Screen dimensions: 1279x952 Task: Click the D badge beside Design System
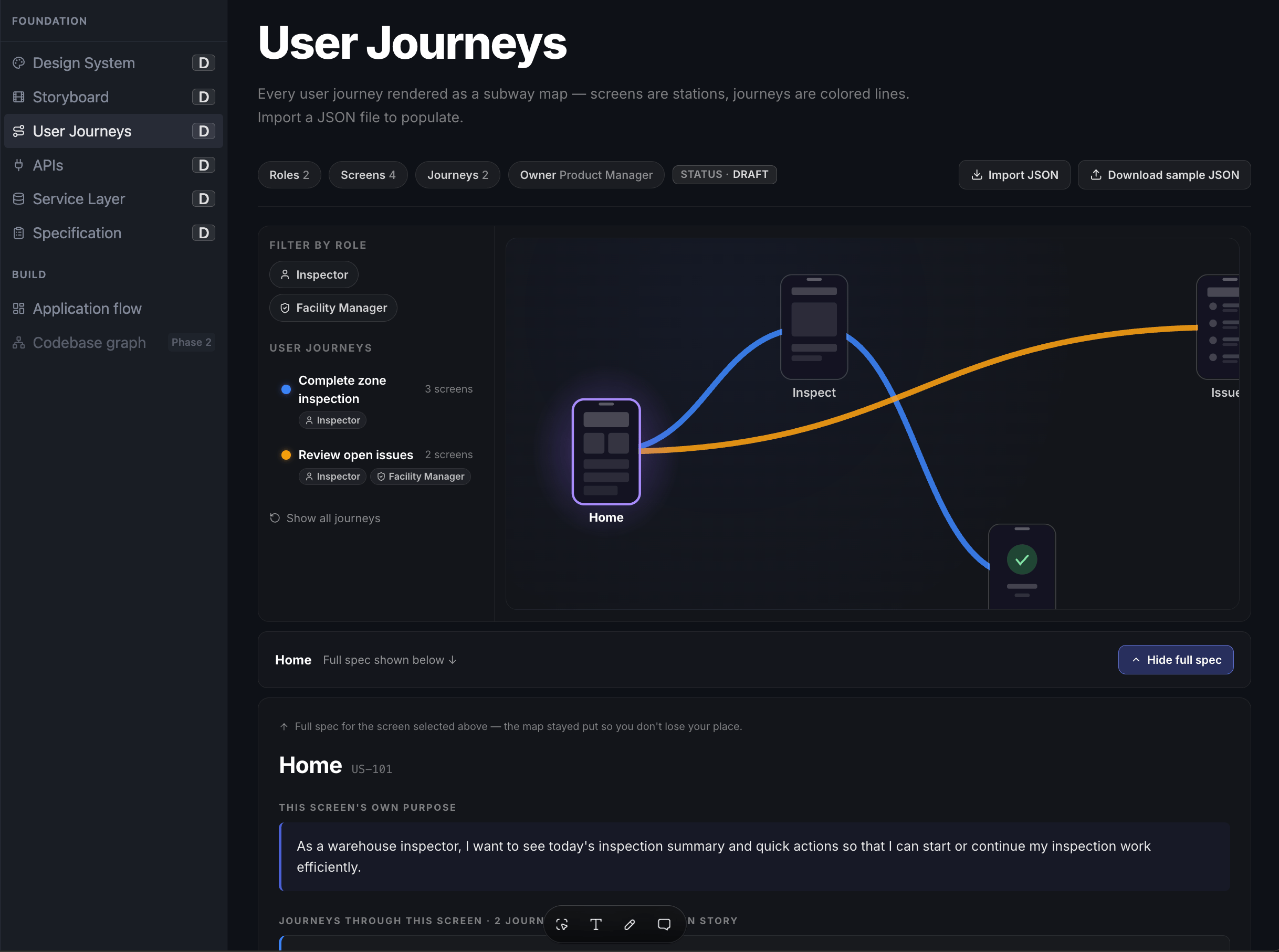pos(204,63)
